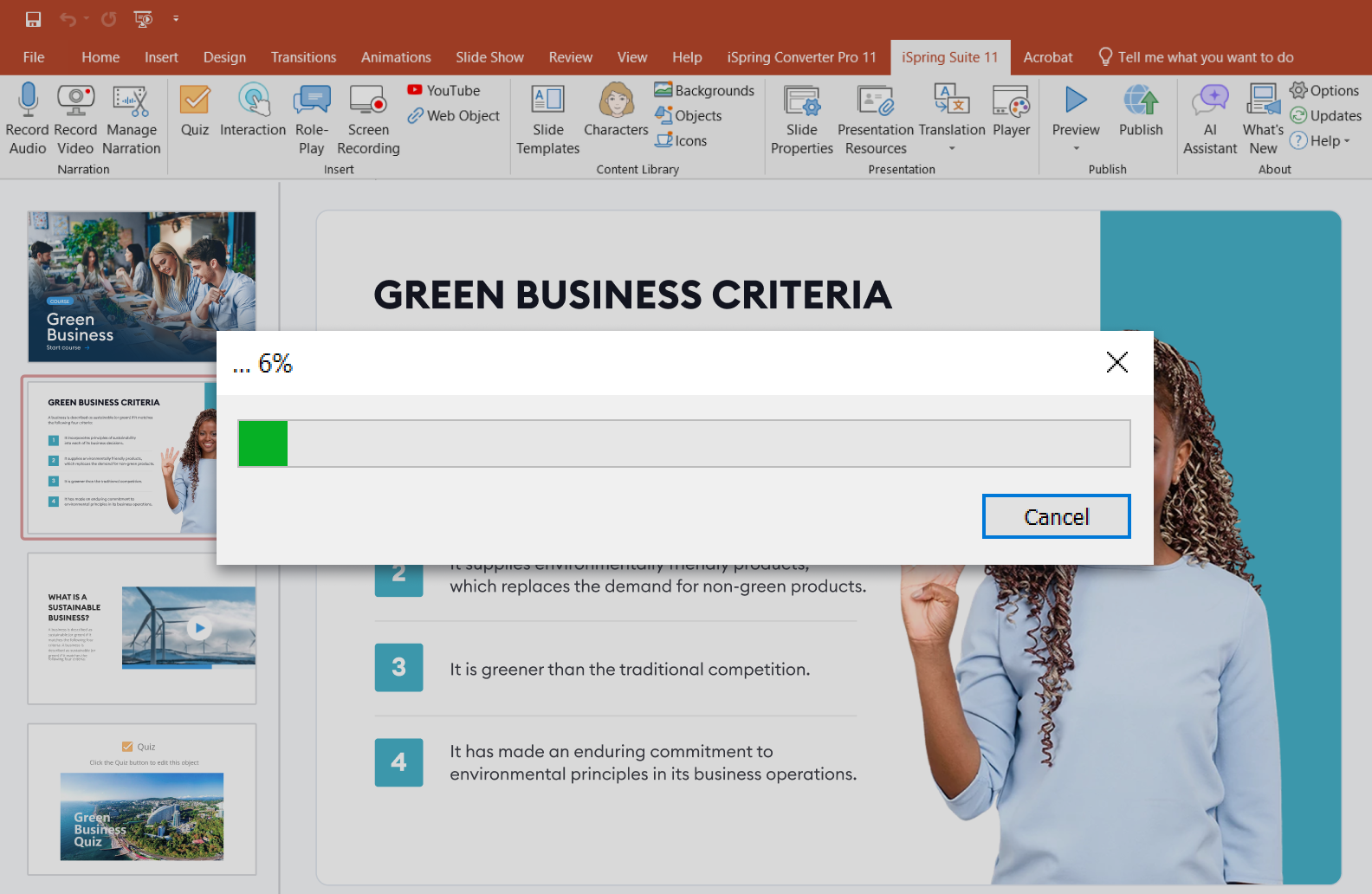Open the Quick Access Toolbar customize arrow
The height and width of the screenshot is (894, 1372).
click(176, 18)
